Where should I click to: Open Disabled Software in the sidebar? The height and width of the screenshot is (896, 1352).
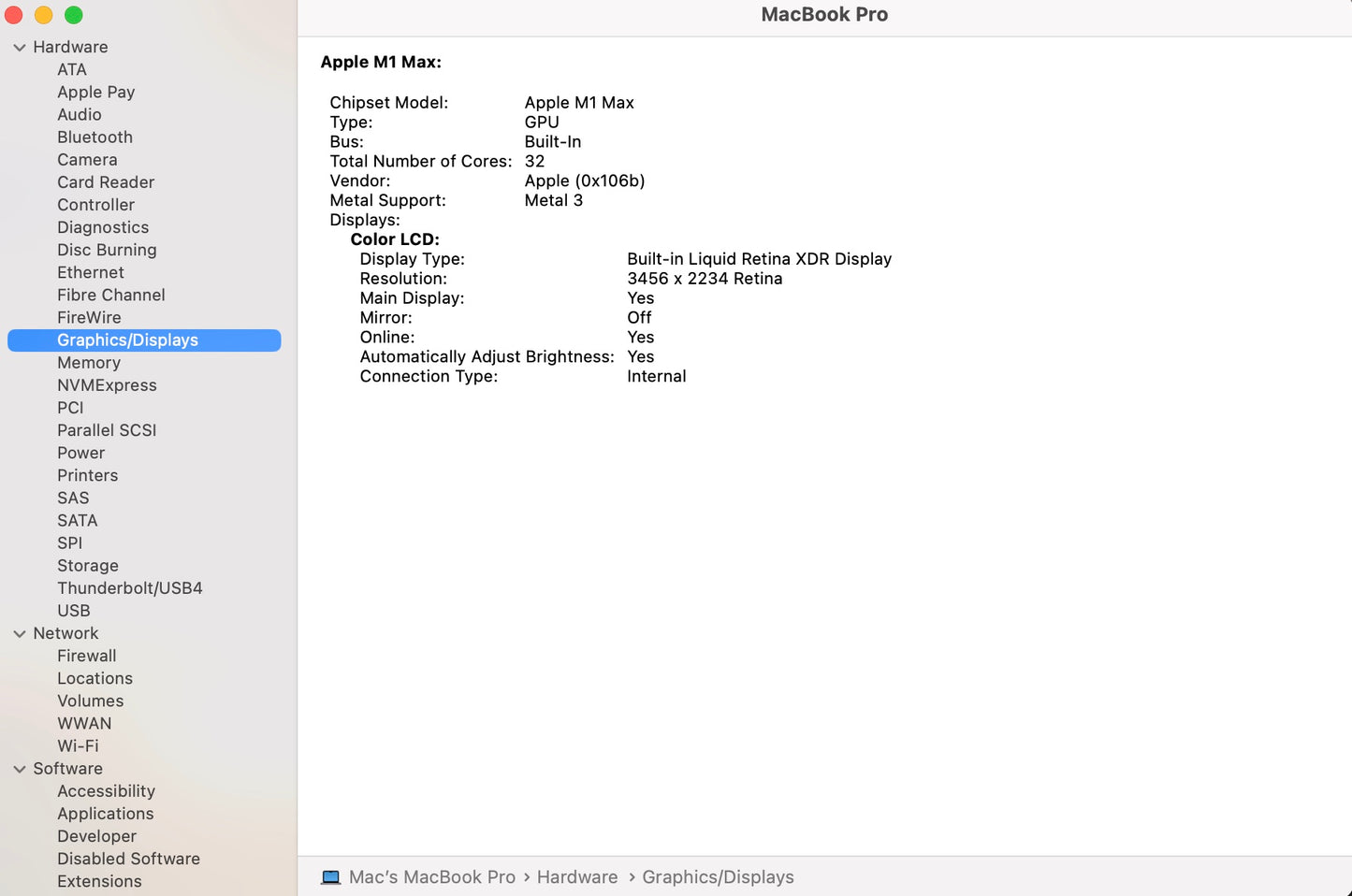(x=128, y=859)
